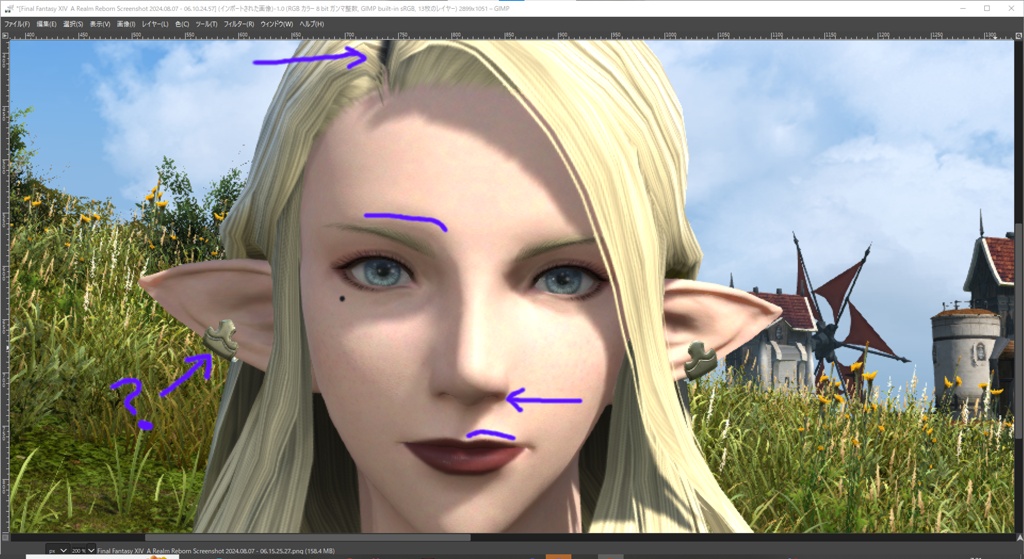
Task: Click the horizontal ruler above the canvas
Action: (x=511, y=36)
